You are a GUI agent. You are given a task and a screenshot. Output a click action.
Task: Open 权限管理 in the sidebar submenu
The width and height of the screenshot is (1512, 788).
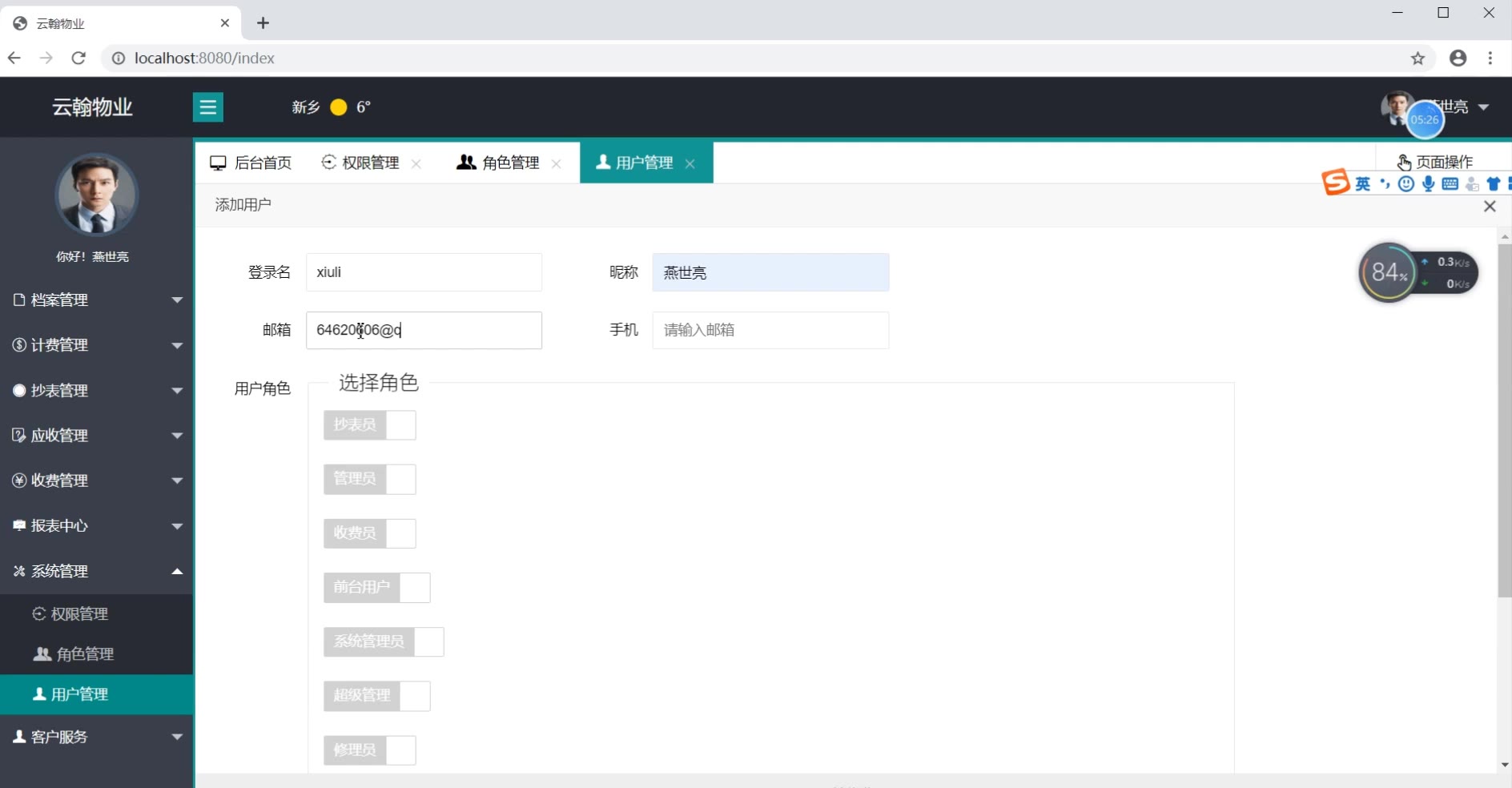coord(97,614)
